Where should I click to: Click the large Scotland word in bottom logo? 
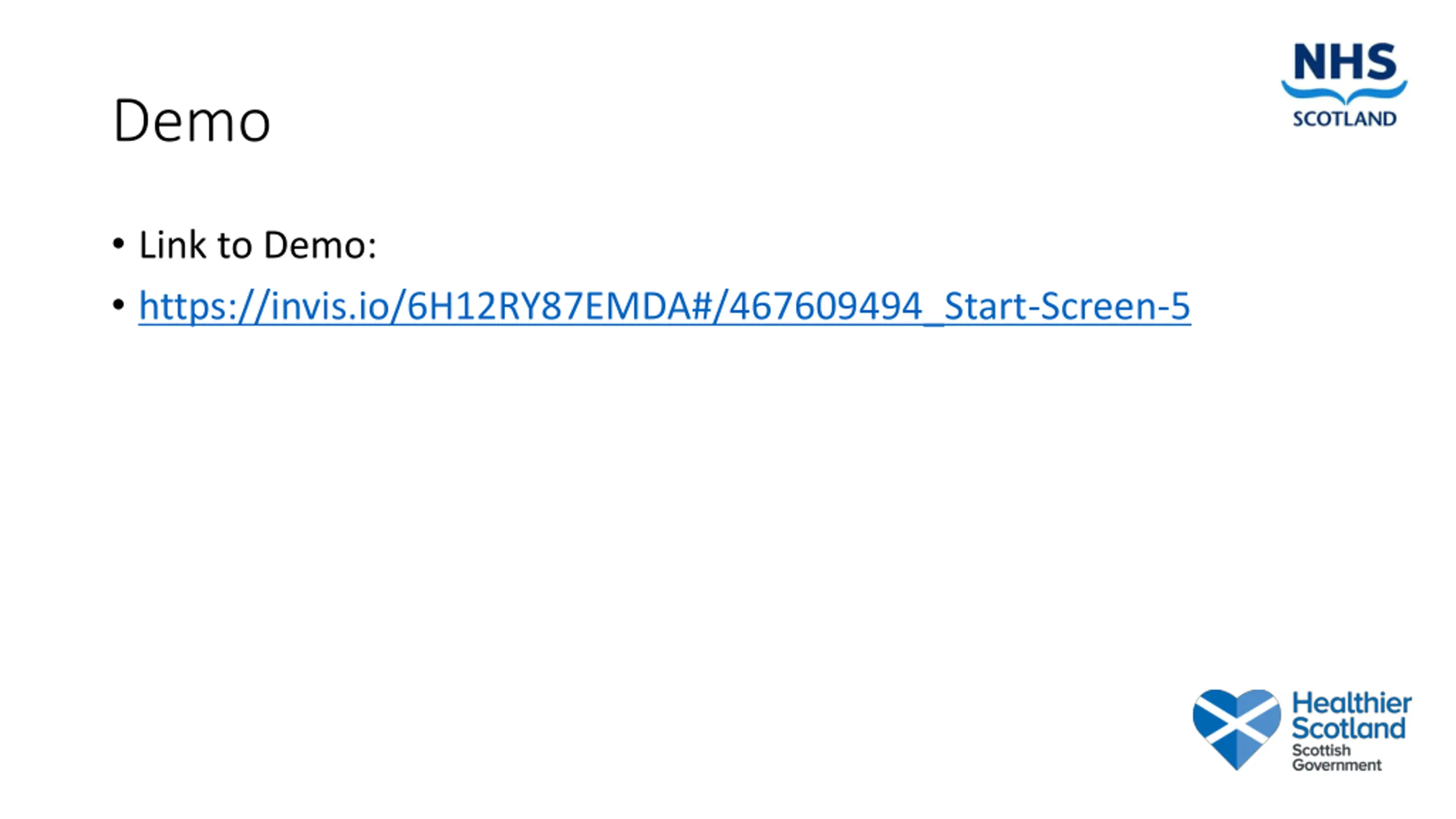click(x=1349, y=728)
